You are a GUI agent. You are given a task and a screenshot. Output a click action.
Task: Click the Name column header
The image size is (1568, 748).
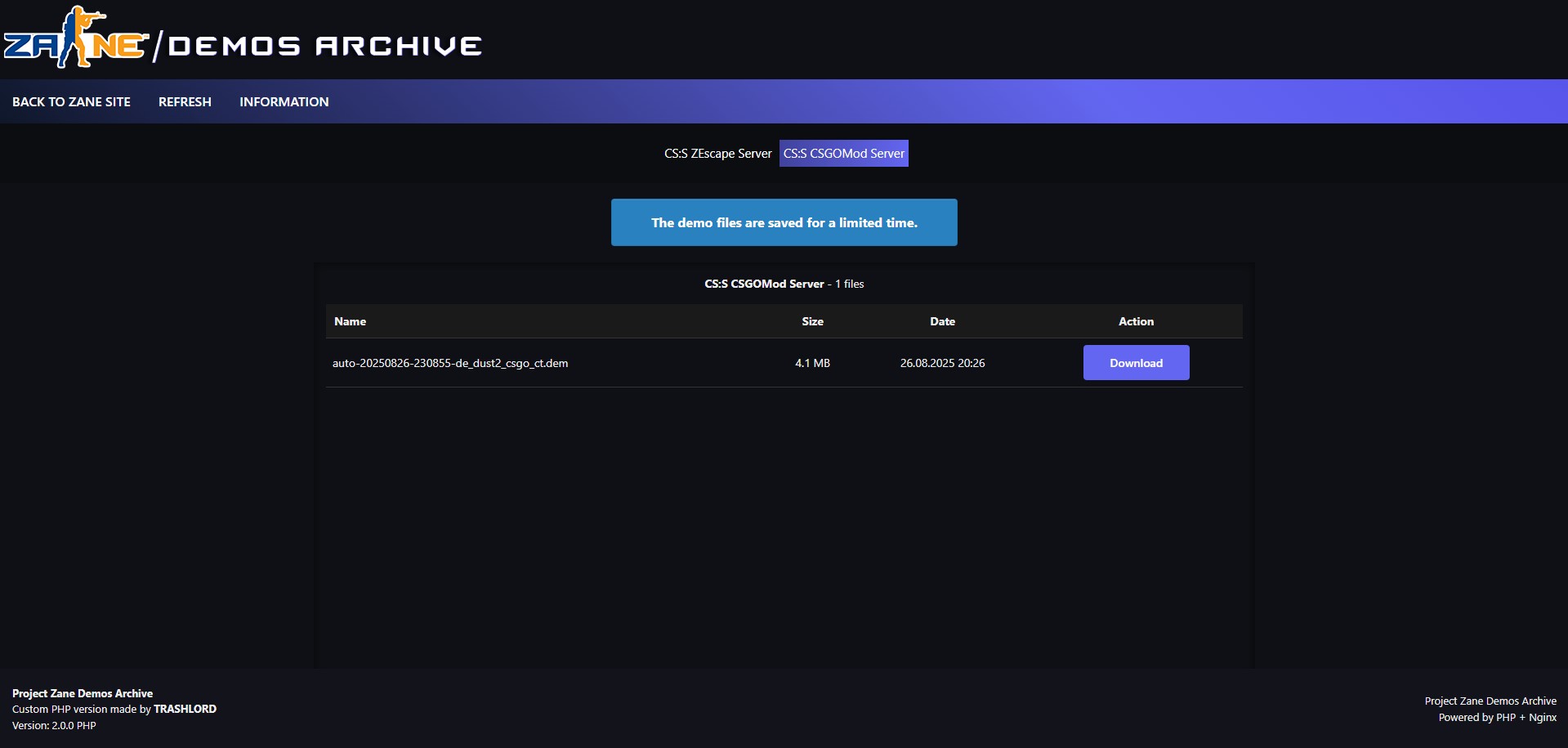(x=350, y=321)
